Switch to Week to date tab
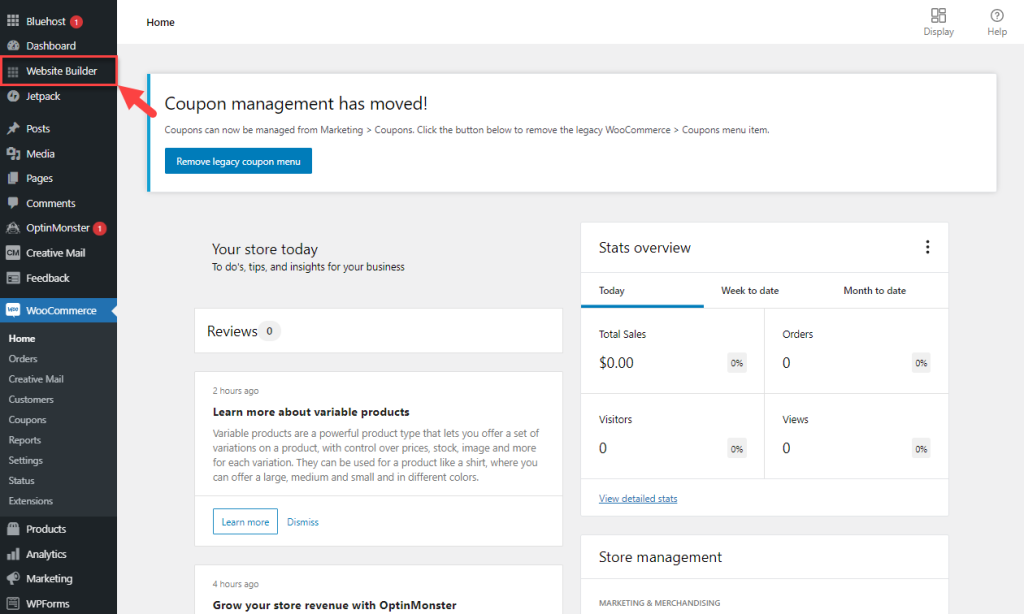Viewport: 1024px width, 614px height. pos(750,291)
